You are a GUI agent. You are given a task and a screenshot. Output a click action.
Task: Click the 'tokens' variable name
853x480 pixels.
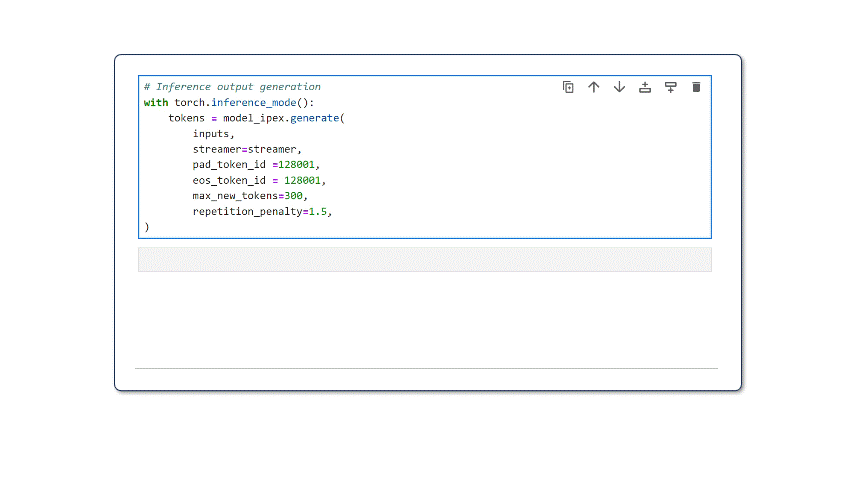(186, 118)
